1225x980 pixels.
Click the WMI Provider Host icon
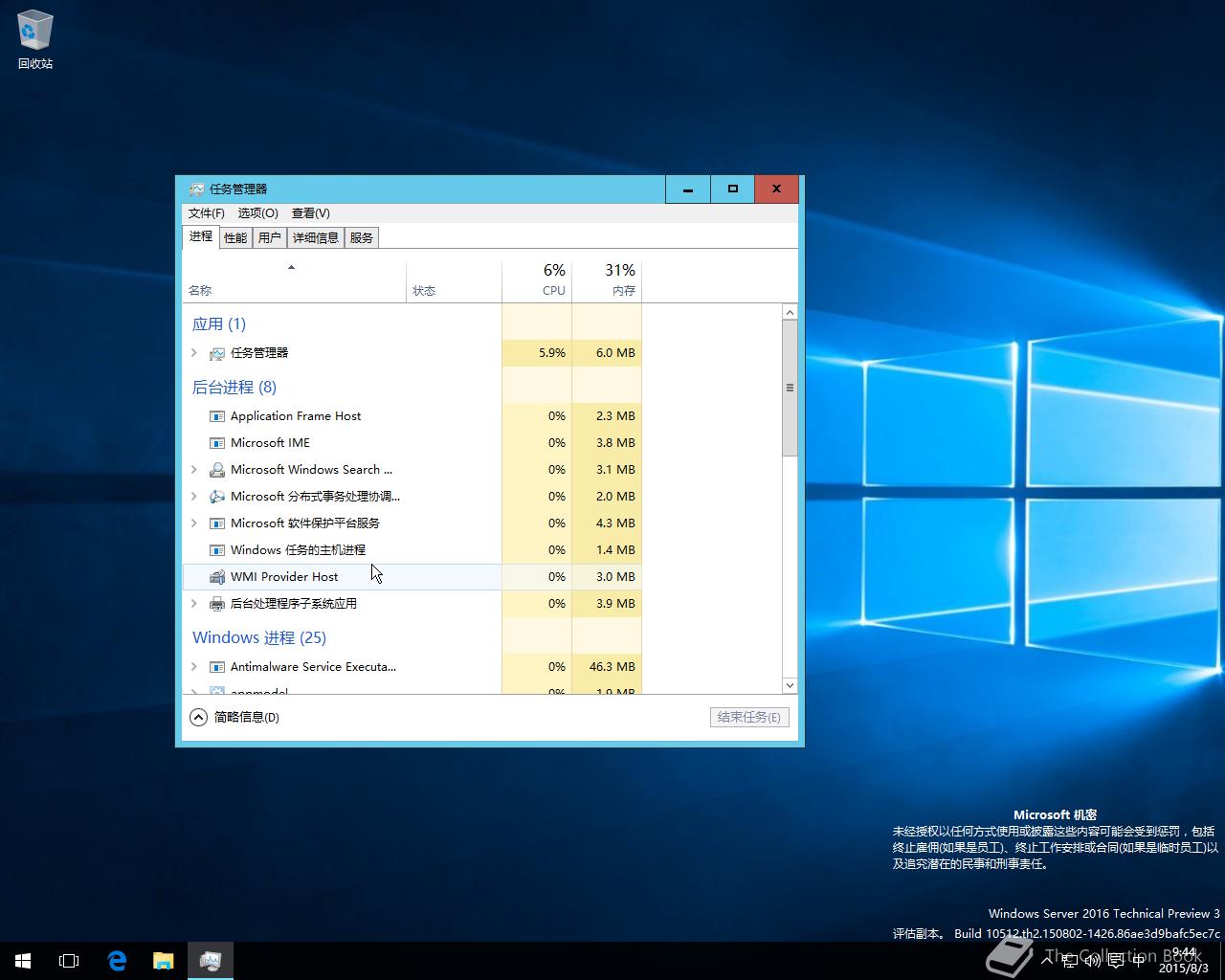click(x=217, y=577)
